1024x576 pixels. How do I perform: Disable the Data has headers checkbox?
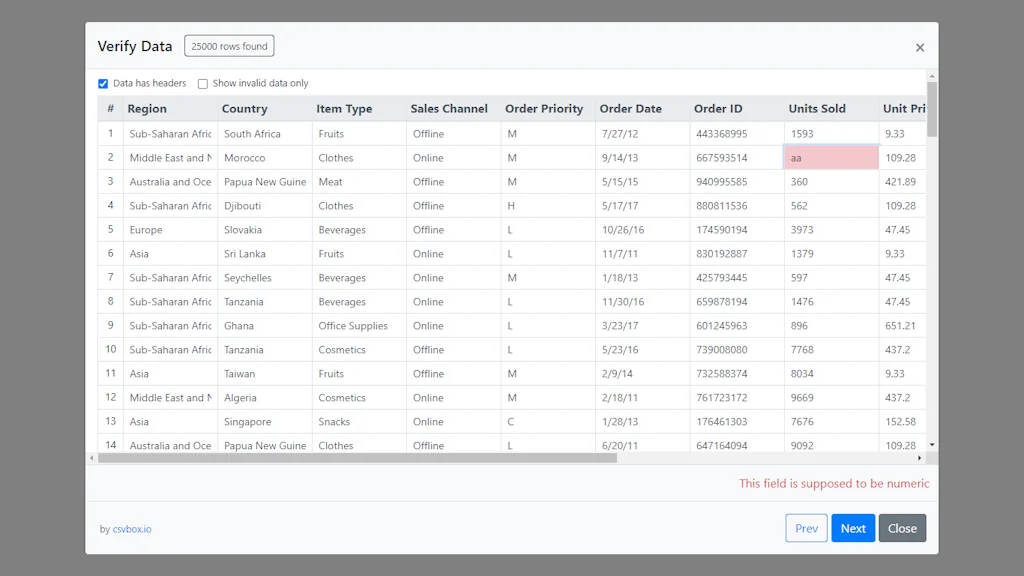(x=103, y=83)
